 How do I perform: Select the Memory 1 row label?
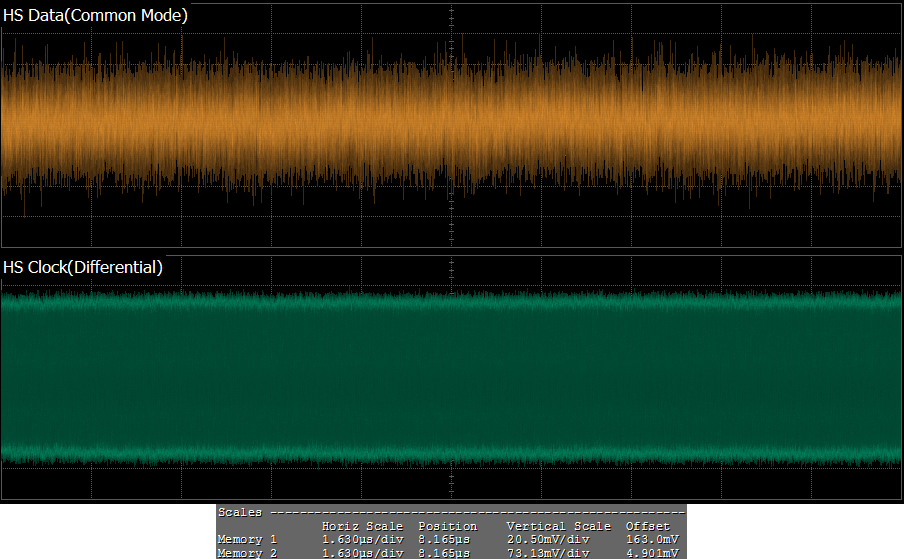247,540
